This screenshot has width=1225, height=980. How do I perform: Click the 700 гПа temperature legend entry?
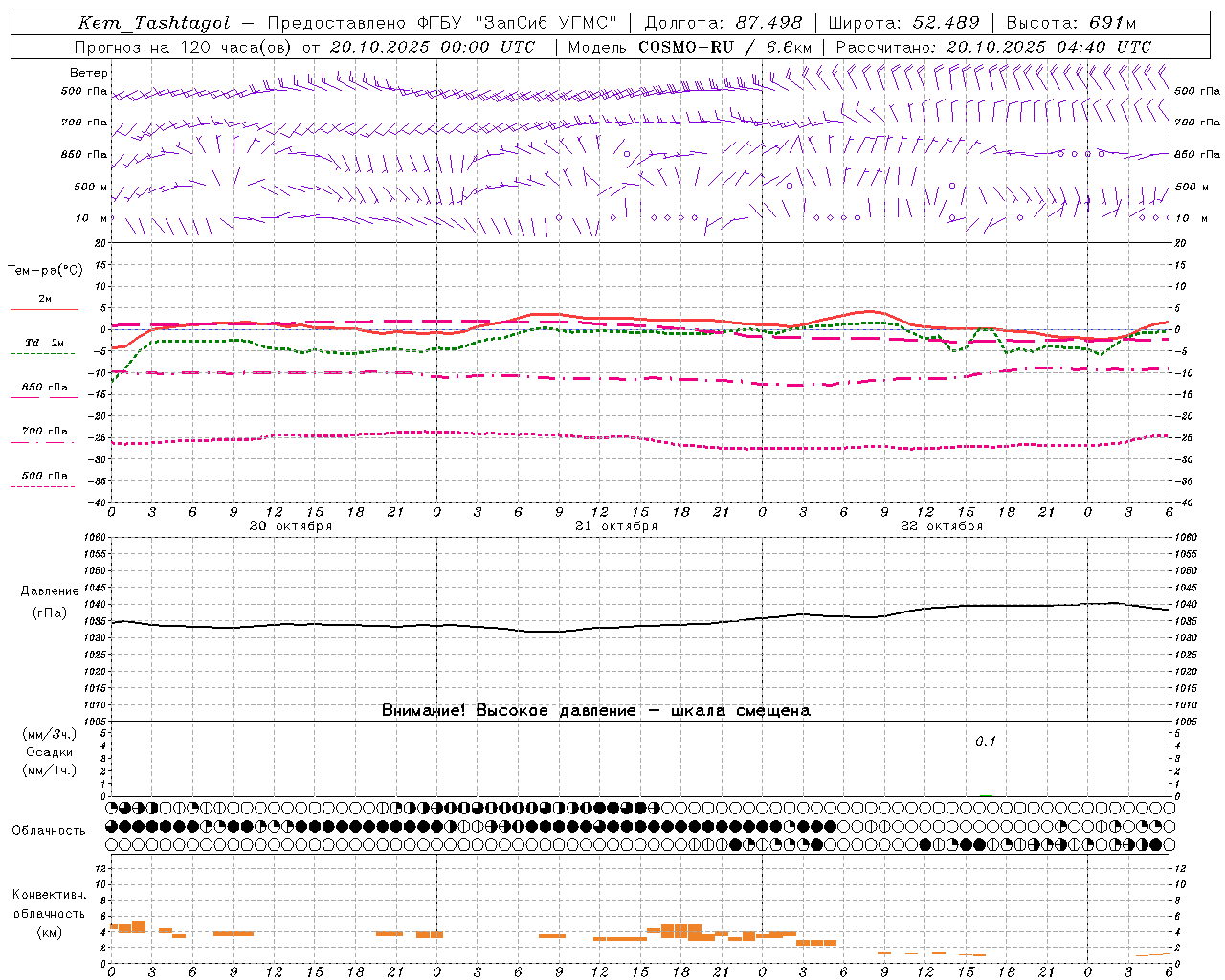pos(45,432)
